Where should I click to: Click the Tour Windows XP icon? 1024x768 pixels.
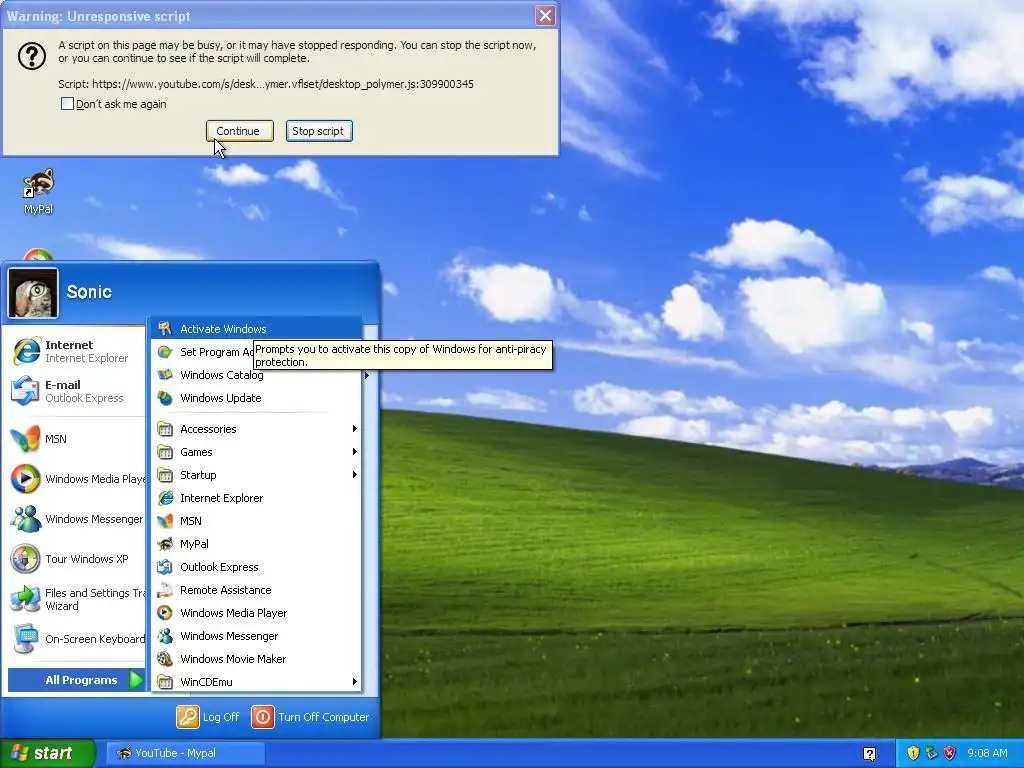coord(26,559)
